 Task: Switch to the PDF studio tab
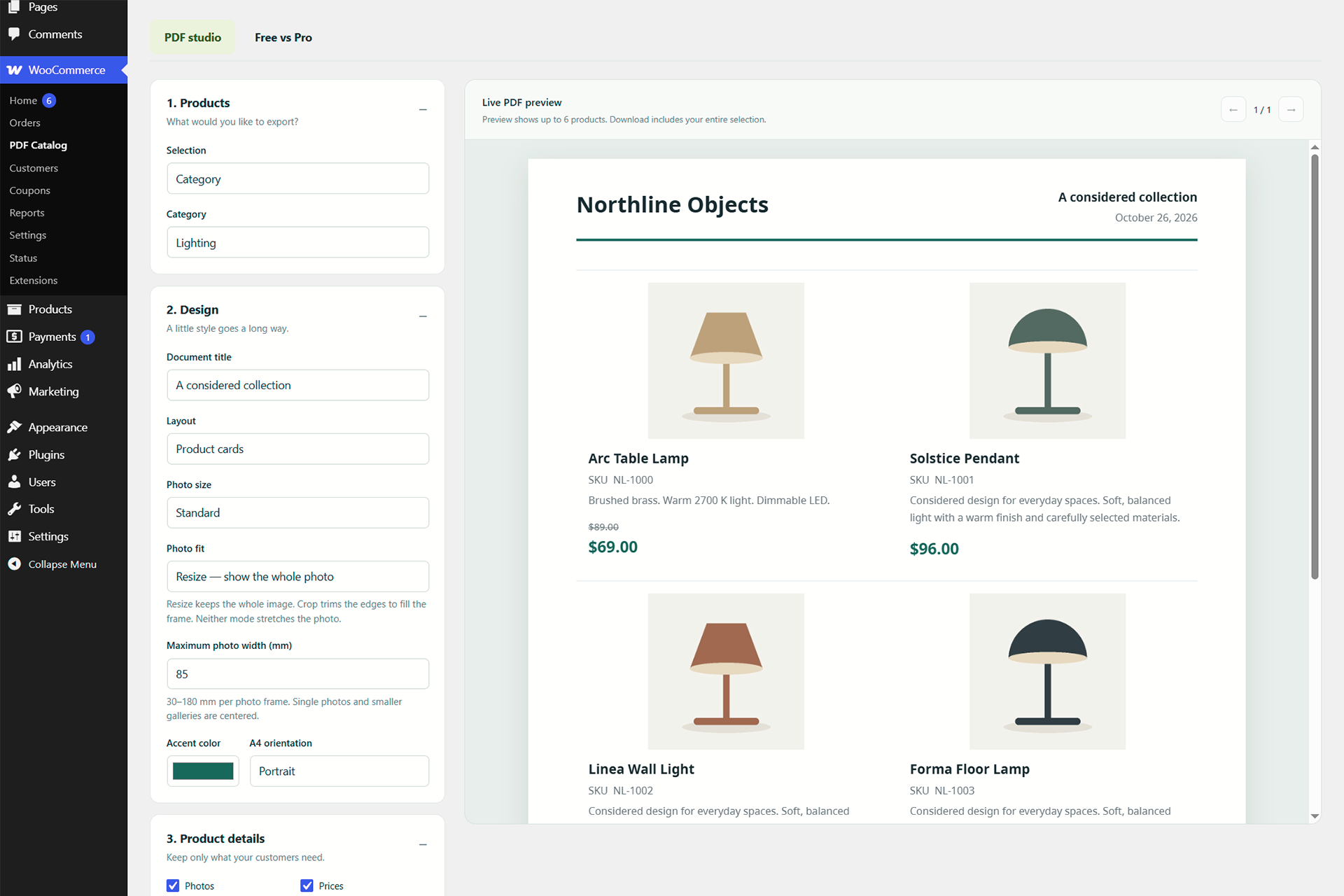pyautogui.click(x=192, y=37)
